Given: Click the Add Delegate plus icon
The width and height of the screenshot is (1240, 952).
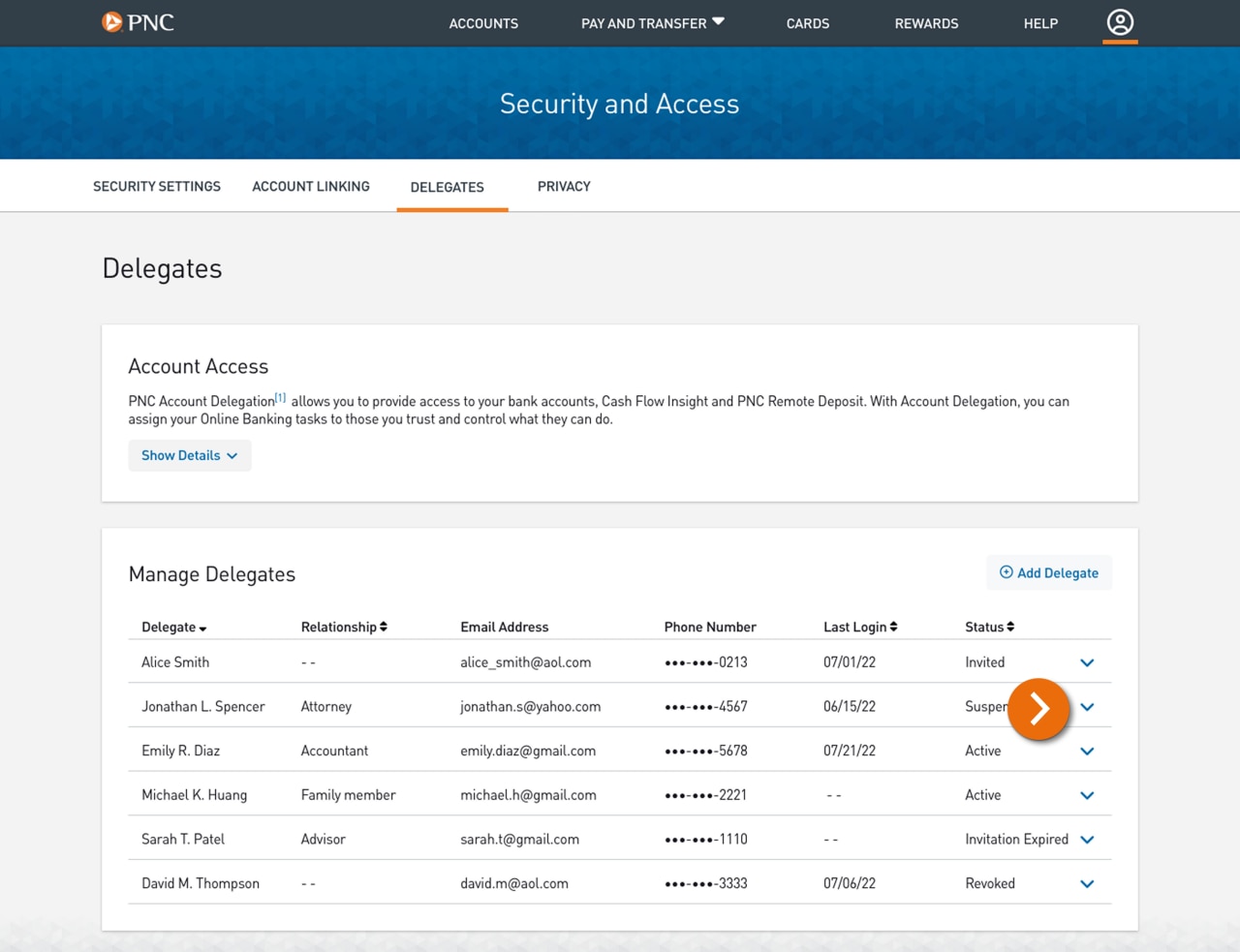Looking at the screenshot, I should pos(1006,572).
